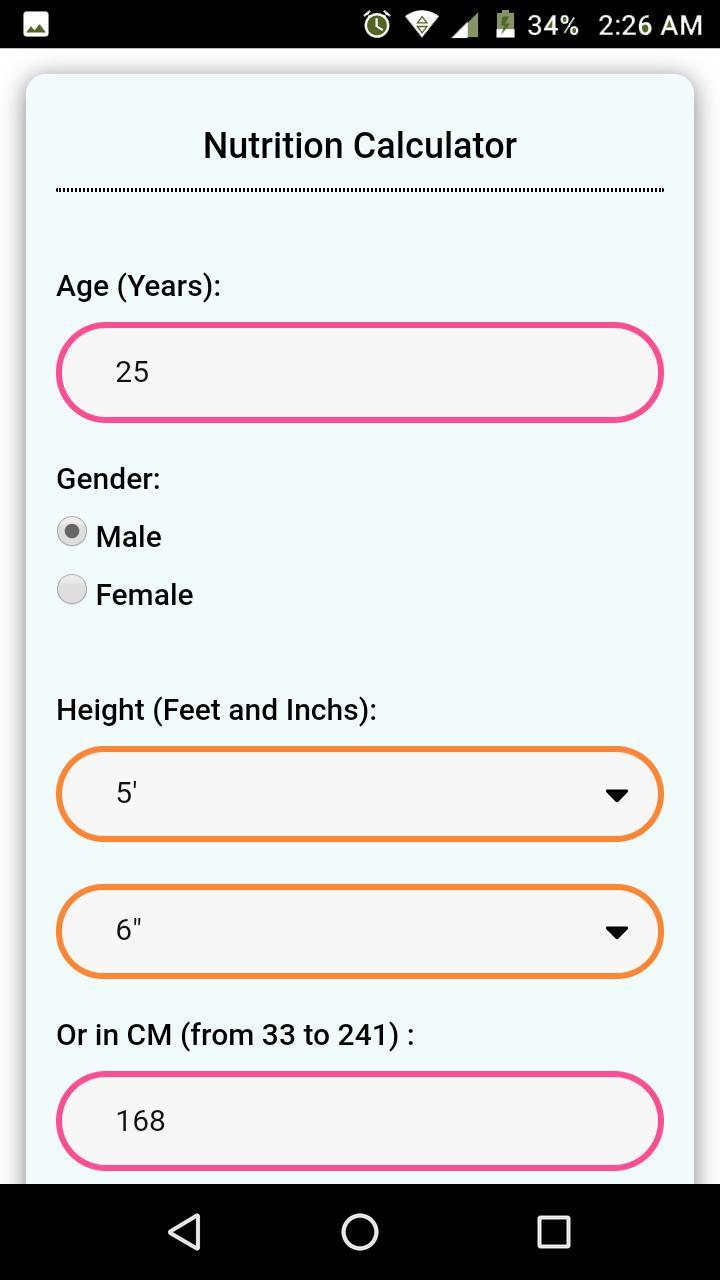Open the feet height dropdown showing 5'
The width and height of the screenshot is (720, 1280).
tap(359, 793)
